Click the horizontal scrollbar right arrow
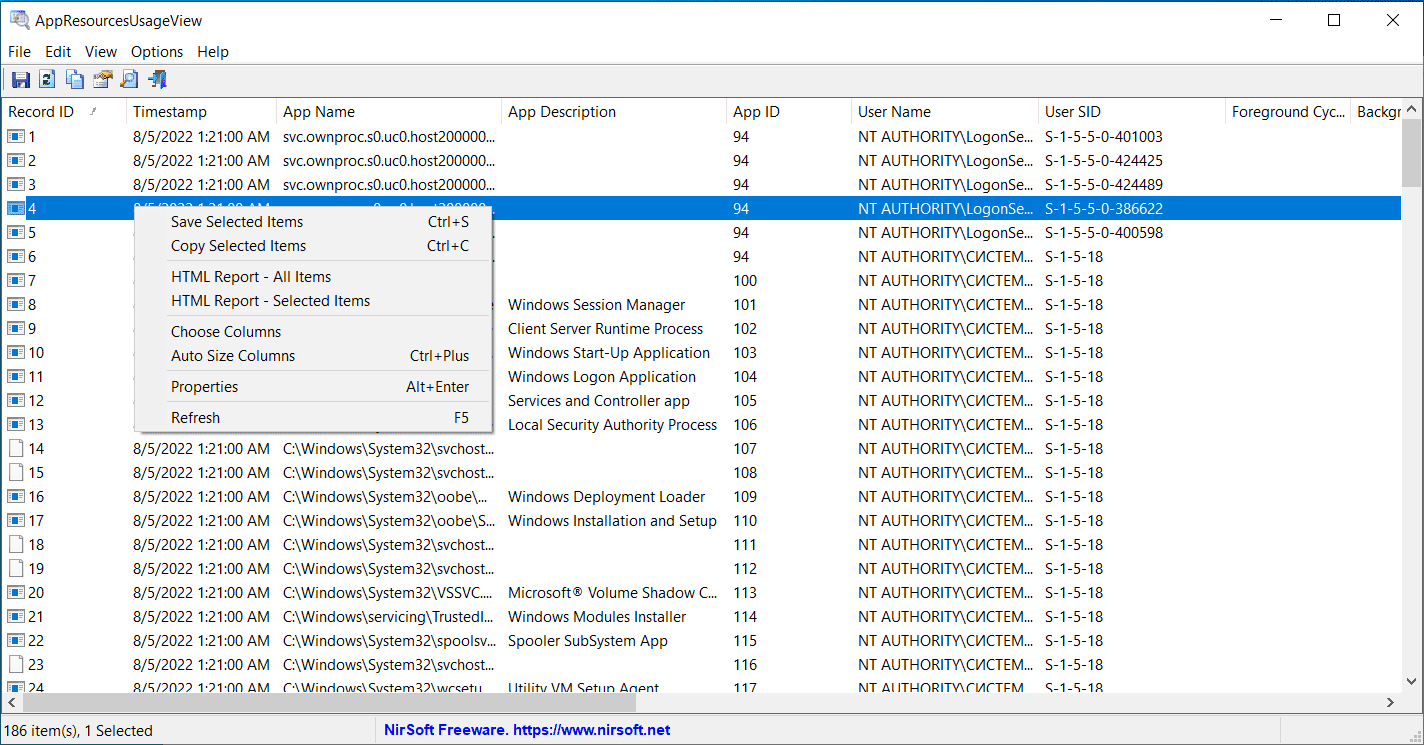Screen dimensions: 1424x745 (x=1391, y=703)
